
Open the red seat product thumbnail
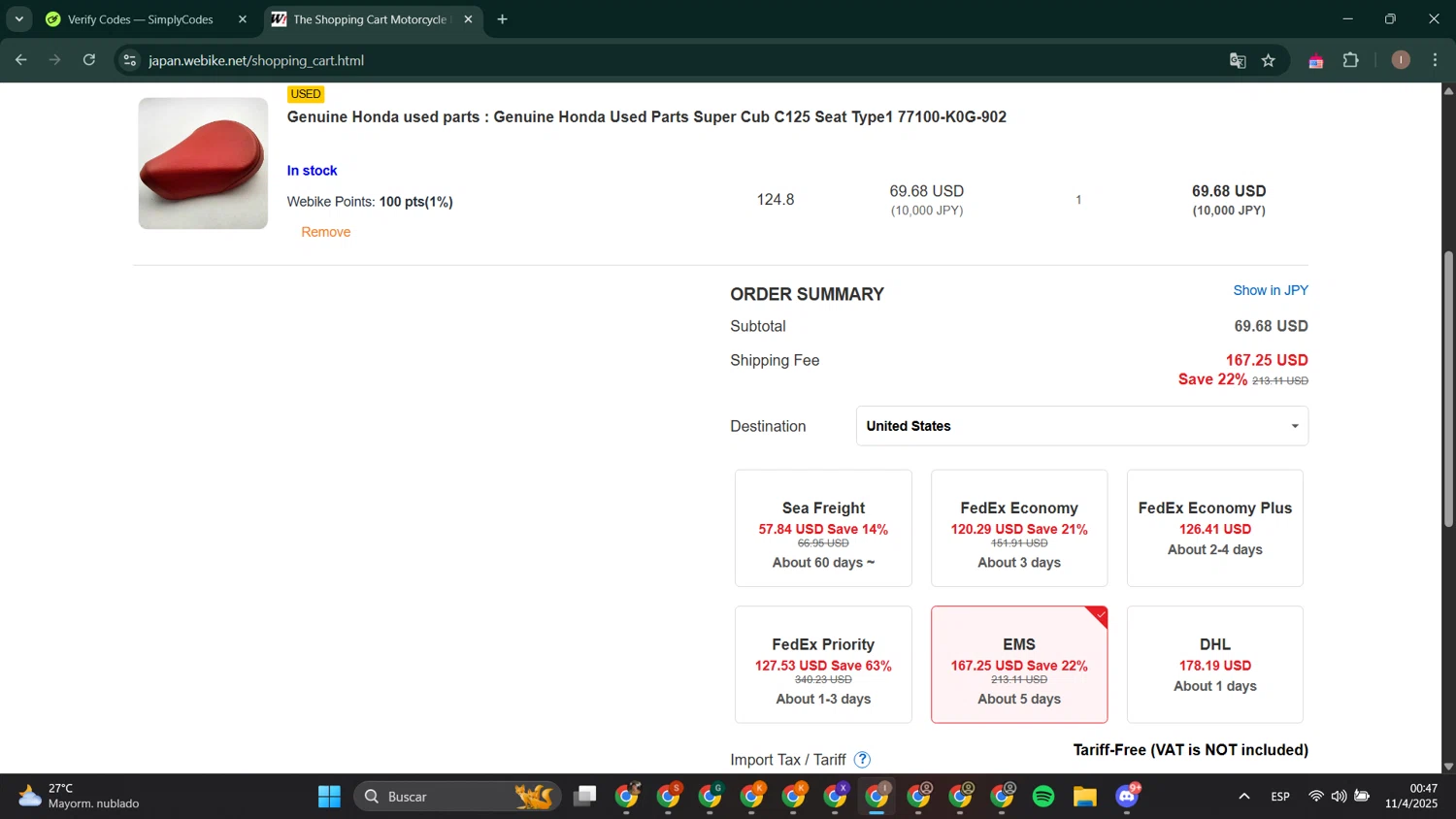tap(203, 163)
